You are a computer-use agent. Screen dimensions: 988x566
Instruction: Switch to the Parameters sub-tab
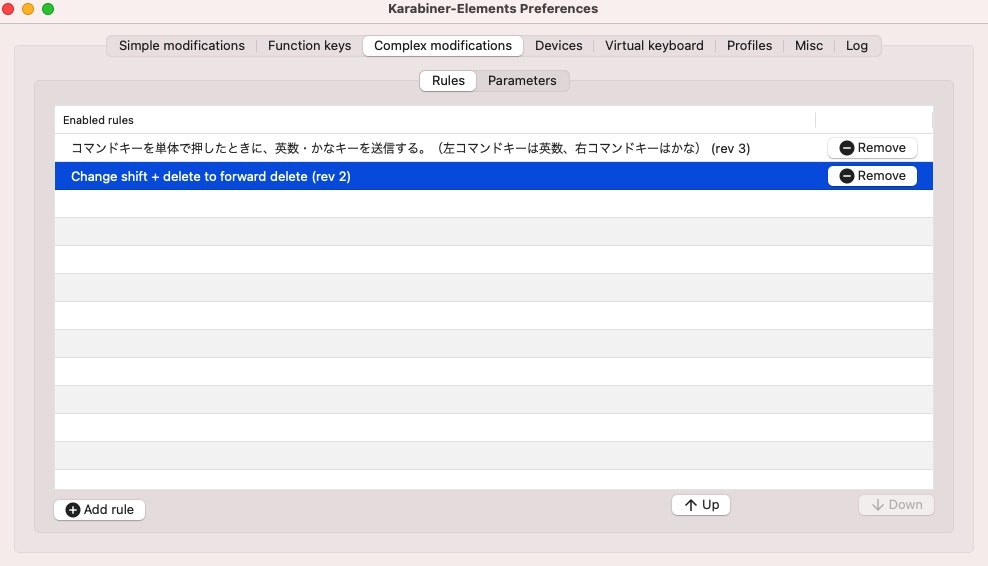pos(522,81)
